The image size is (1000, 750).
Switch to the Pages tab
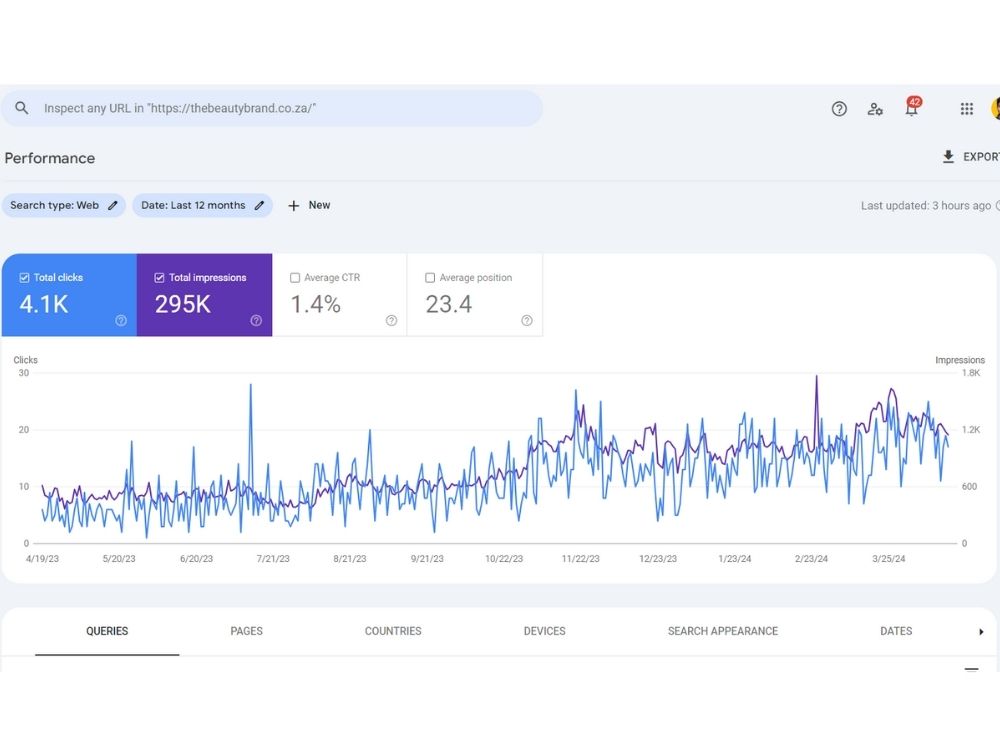tap(246, 631)
